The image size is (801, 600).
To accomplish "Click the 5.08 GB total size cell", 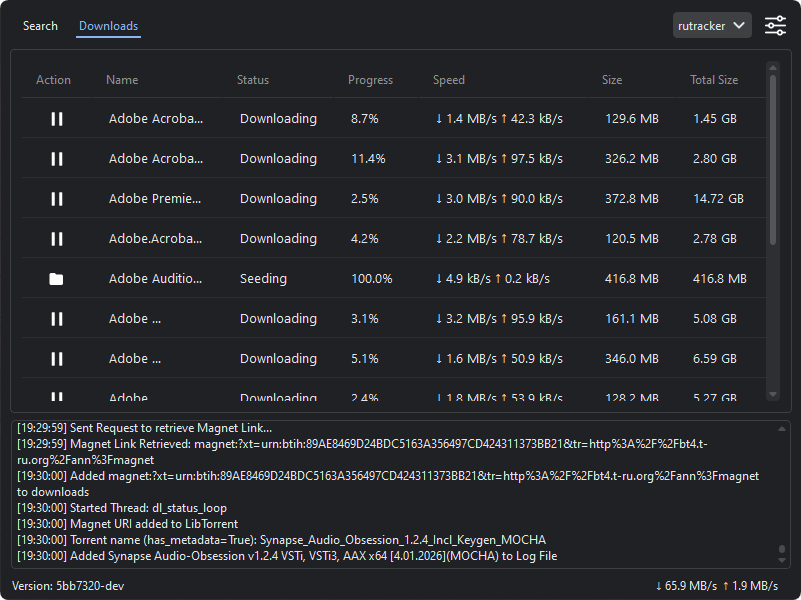I will (715, 319).
